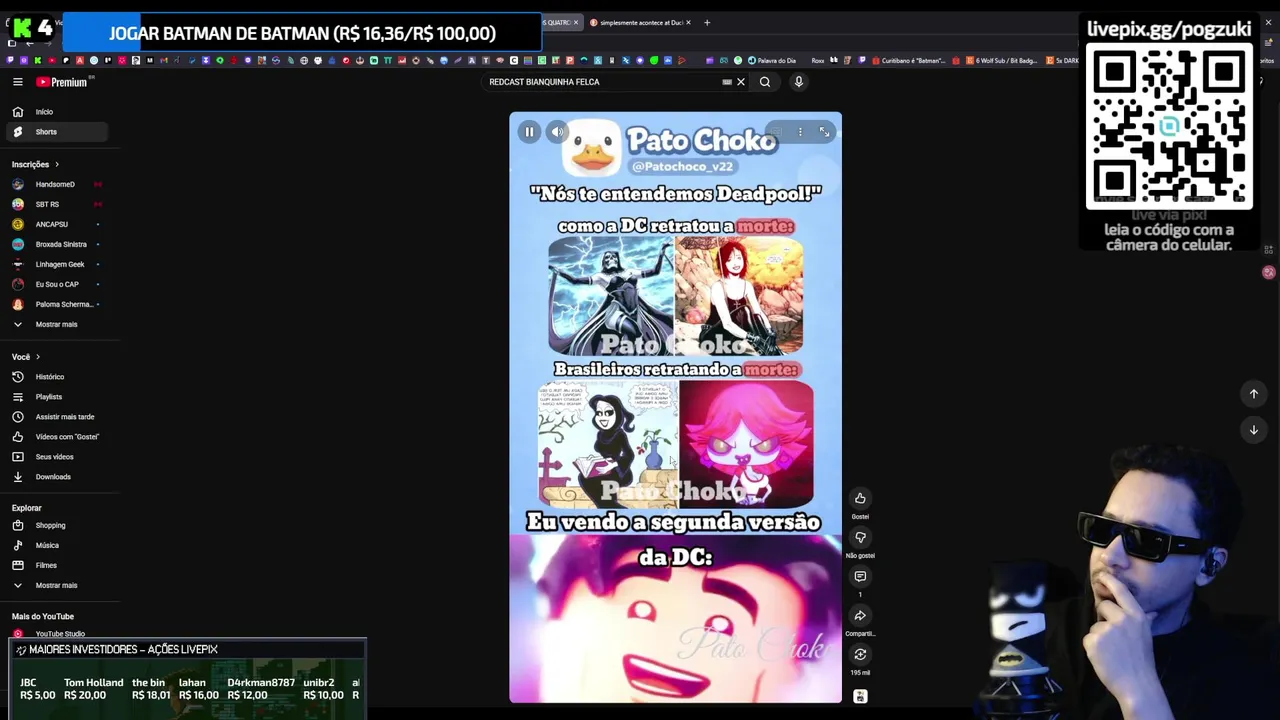Open the Short's comments panel
Screen dimensions: 1280x720
[860, 576]
